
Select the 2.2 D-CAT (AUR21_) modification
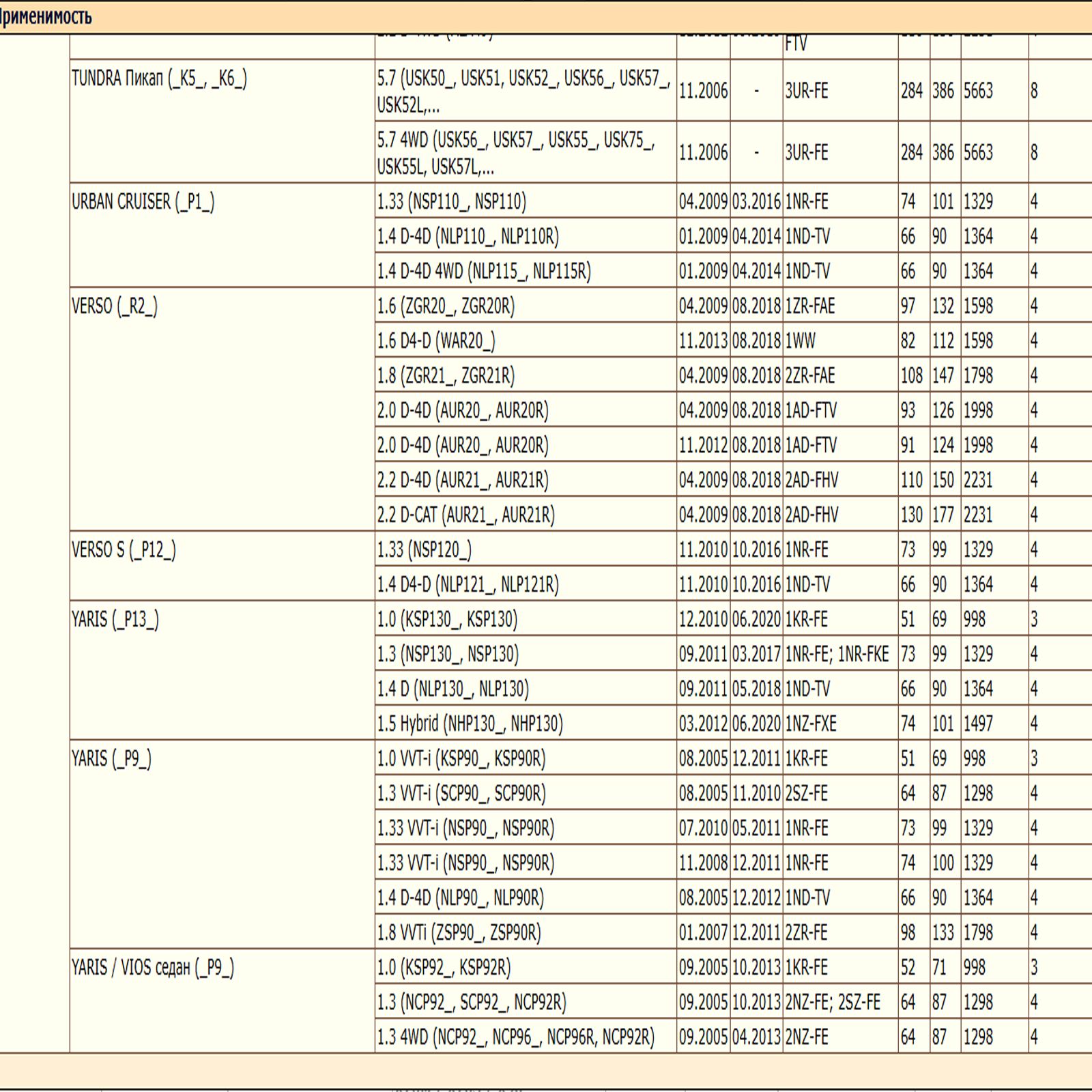[x=465, y=515]
